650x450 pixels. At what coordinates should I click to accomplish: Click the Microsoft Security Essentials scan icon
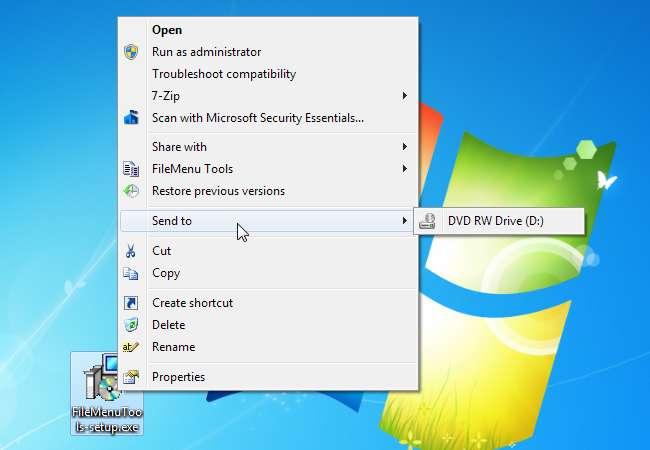pos(131,118)
